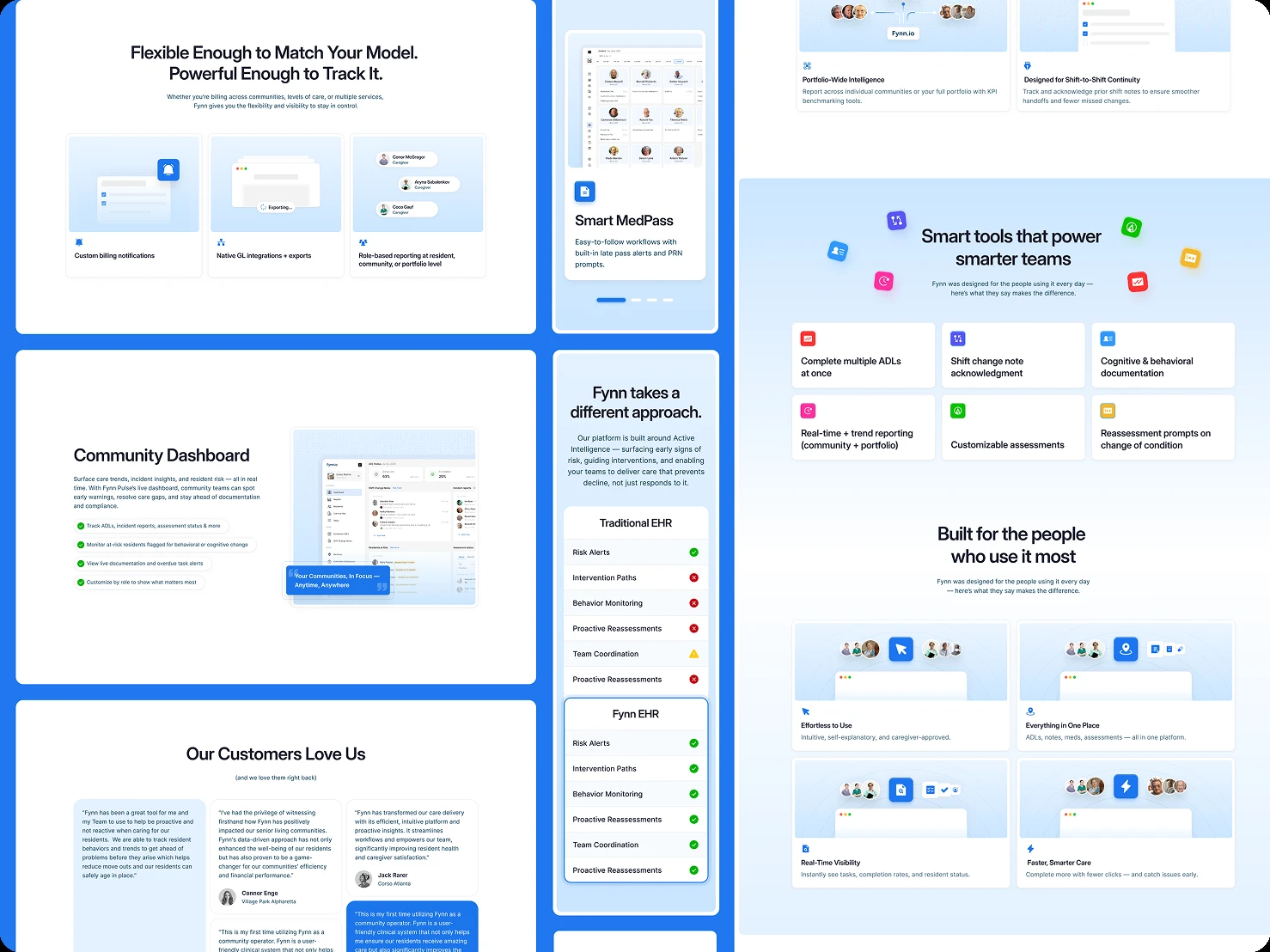This screenshot has height=952, width=1270.
Task: Click the Exporting... progress pill
Action: (276, 207)
